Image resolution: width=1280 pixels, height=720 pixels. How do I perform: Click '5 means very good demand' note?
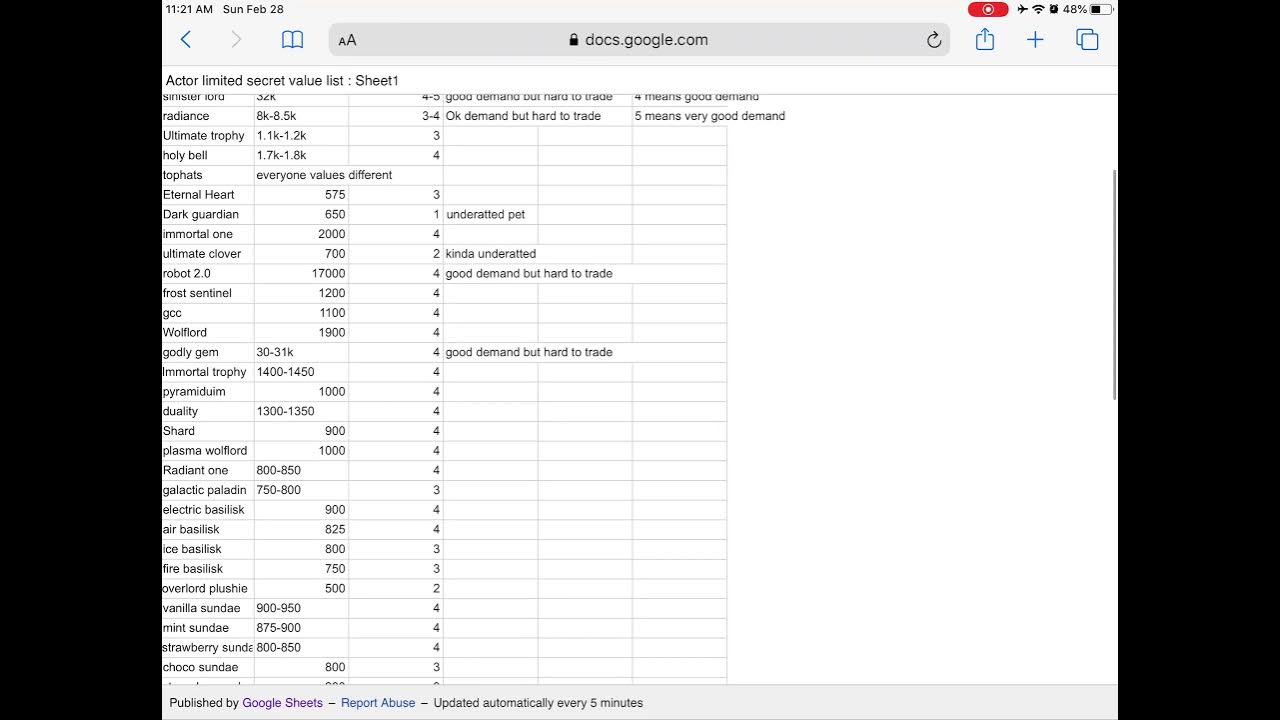tap(710, 116)
